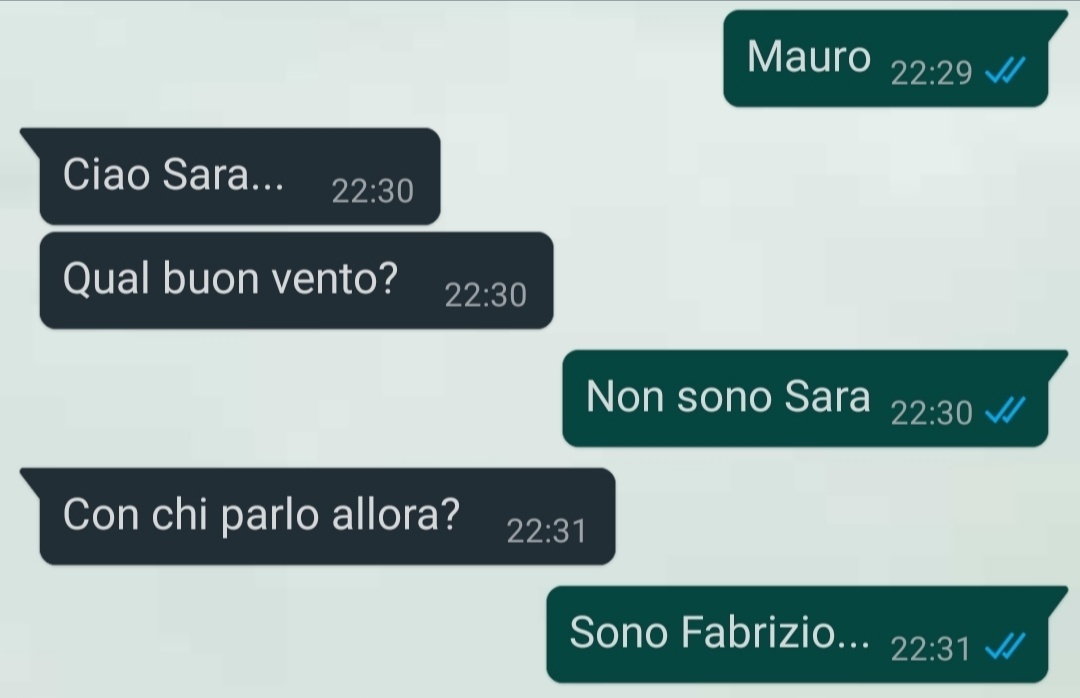Image resolution: width=1080 pixels, height=698 pixels.
Task: Tap 22:30 timestamp of Qual buon vento
Action: pyautogui.click(x=486, y=295)
